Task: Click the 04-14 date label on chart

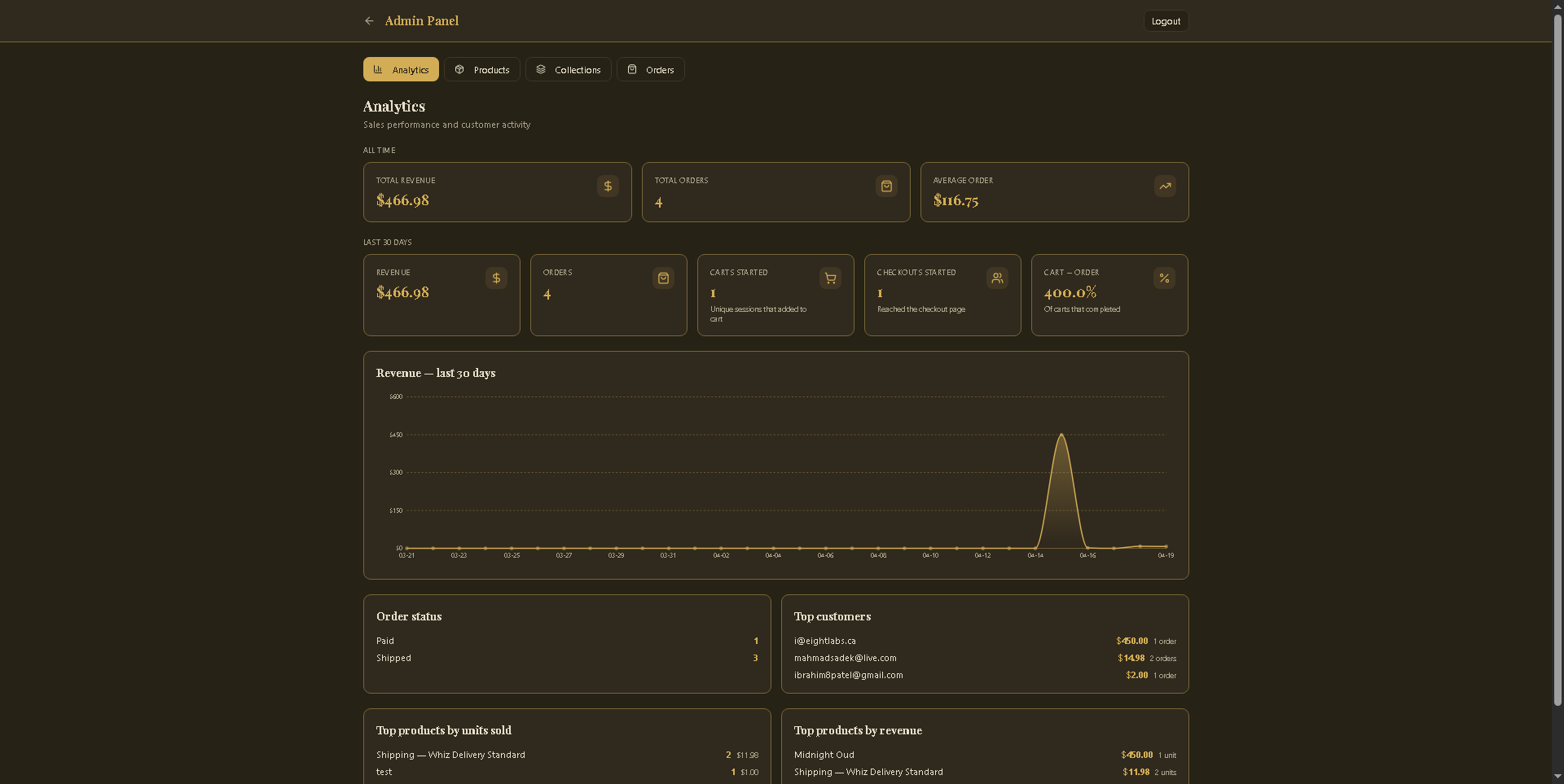Action: pyautogui.click(x=1035, y=555)
